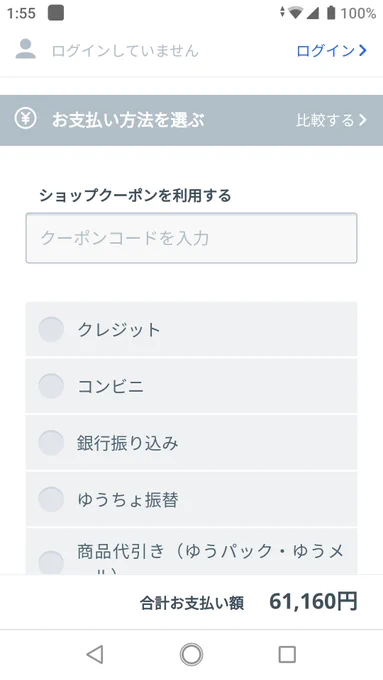The height and width of the screenshot is (680, 383).
Task: Select the クレジット payment radio button
Action: [51, 330]
